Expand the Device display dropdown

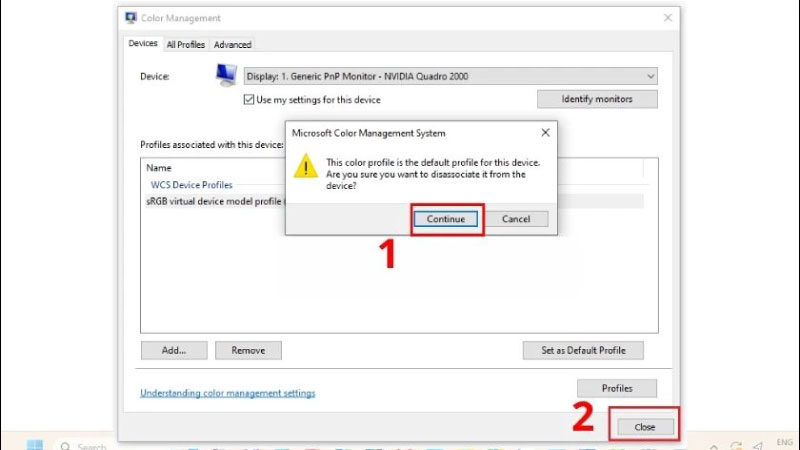[x=650, y=76]
